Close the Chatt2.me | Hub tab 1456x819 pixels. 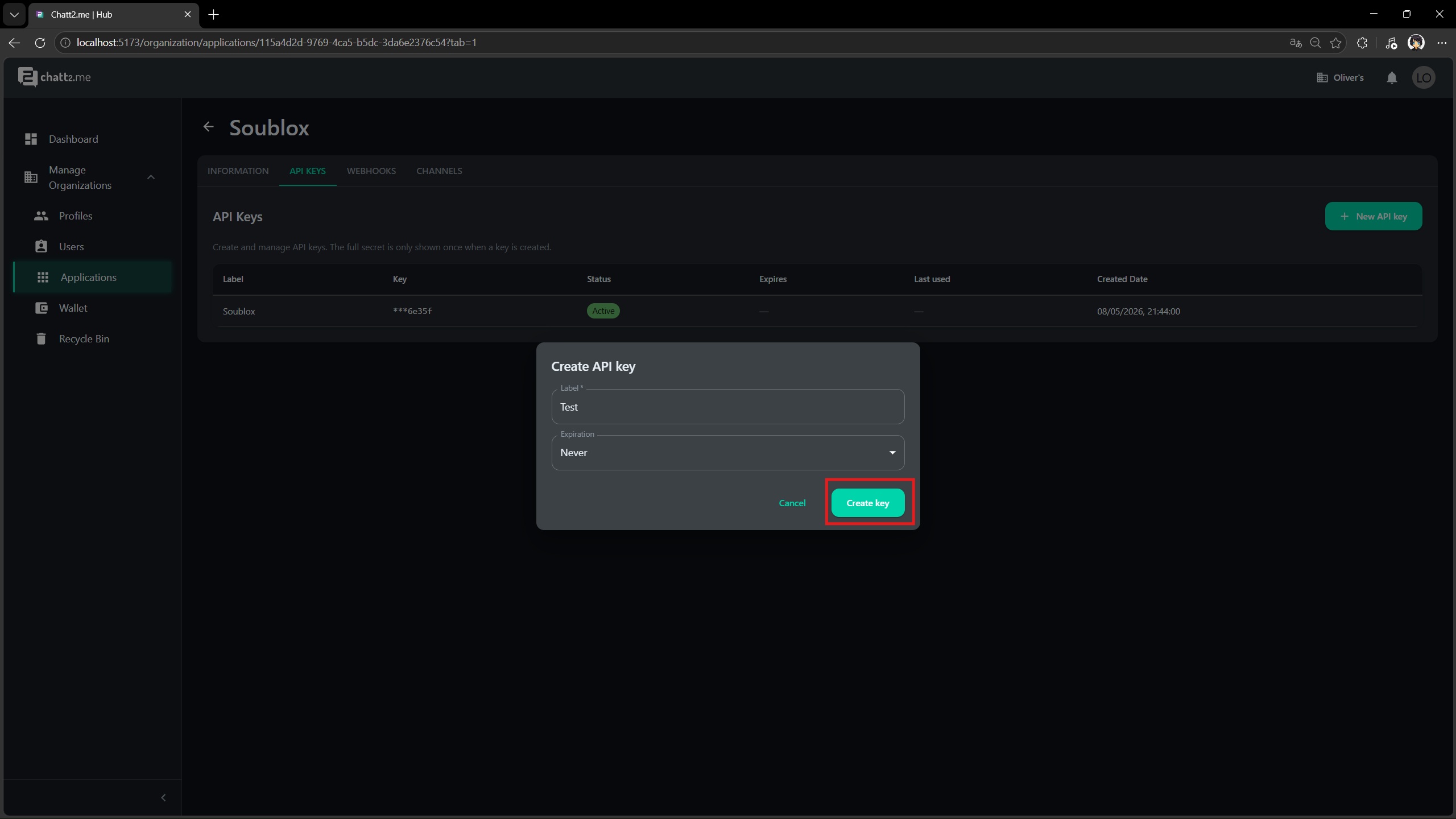click(x=188, y=14)
